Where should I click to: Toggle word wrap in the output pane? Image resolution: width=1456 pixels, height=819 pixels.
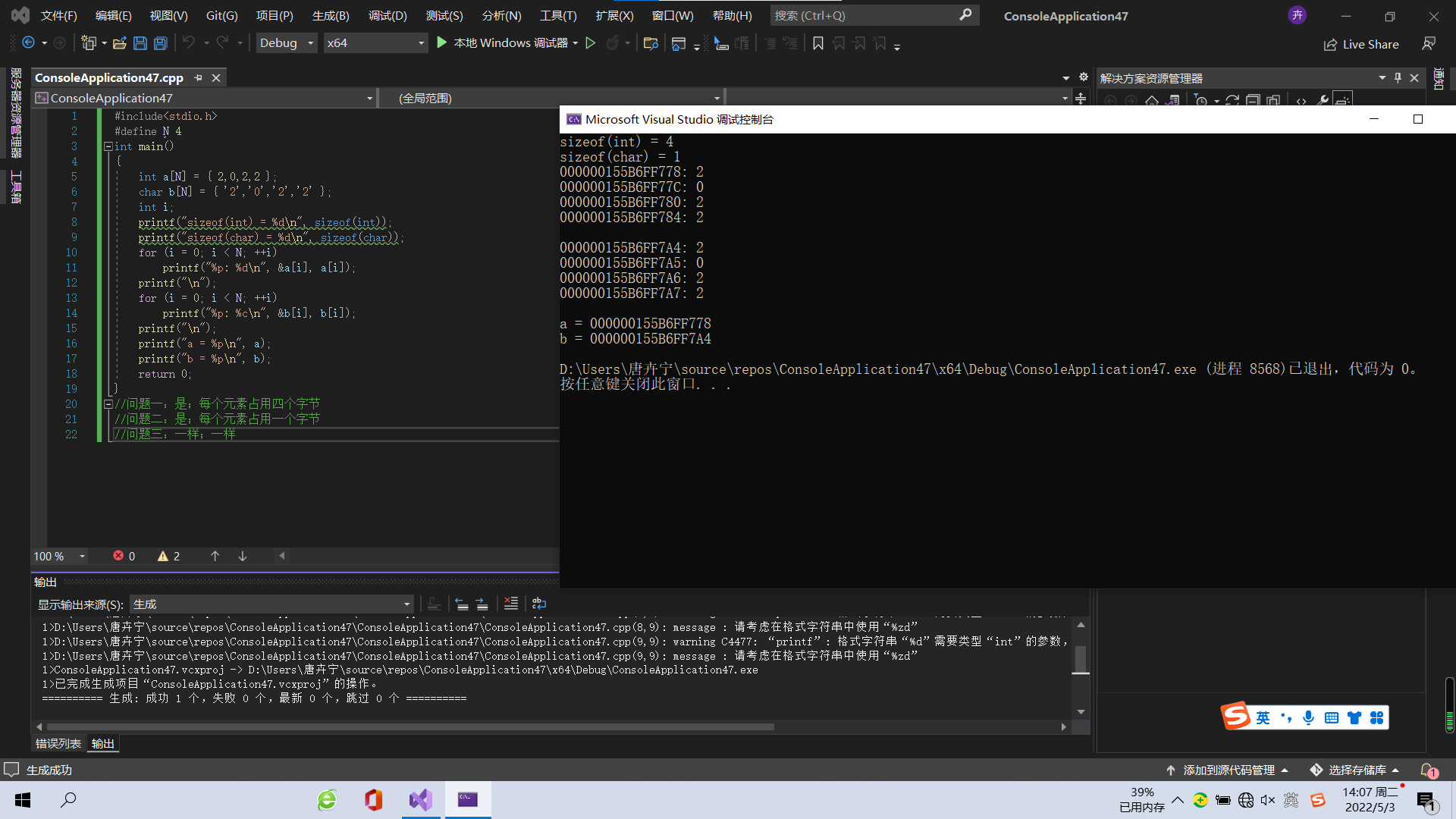[x=539, y=604]
